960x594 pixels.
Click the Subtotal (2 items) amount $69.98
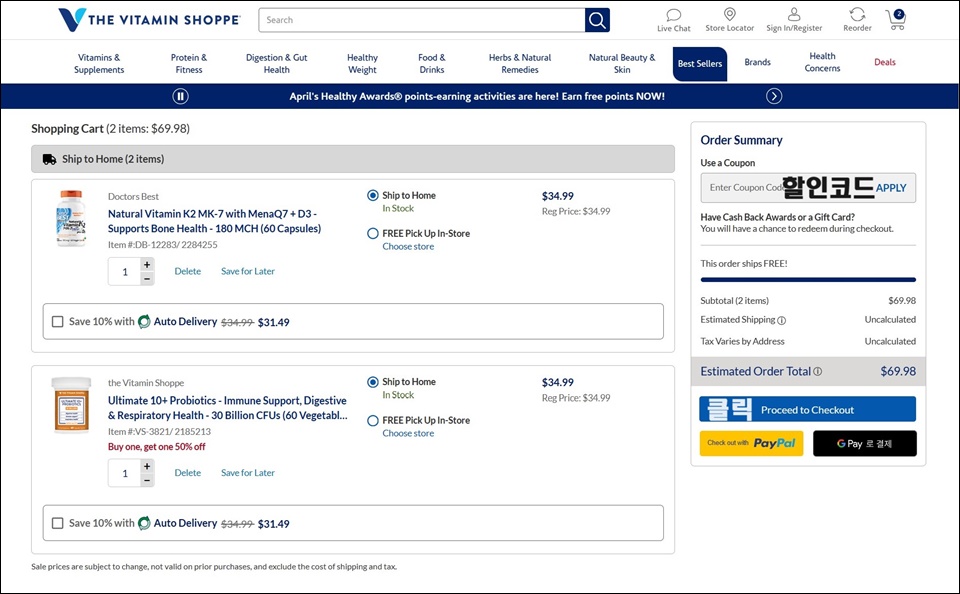point(902,301)
